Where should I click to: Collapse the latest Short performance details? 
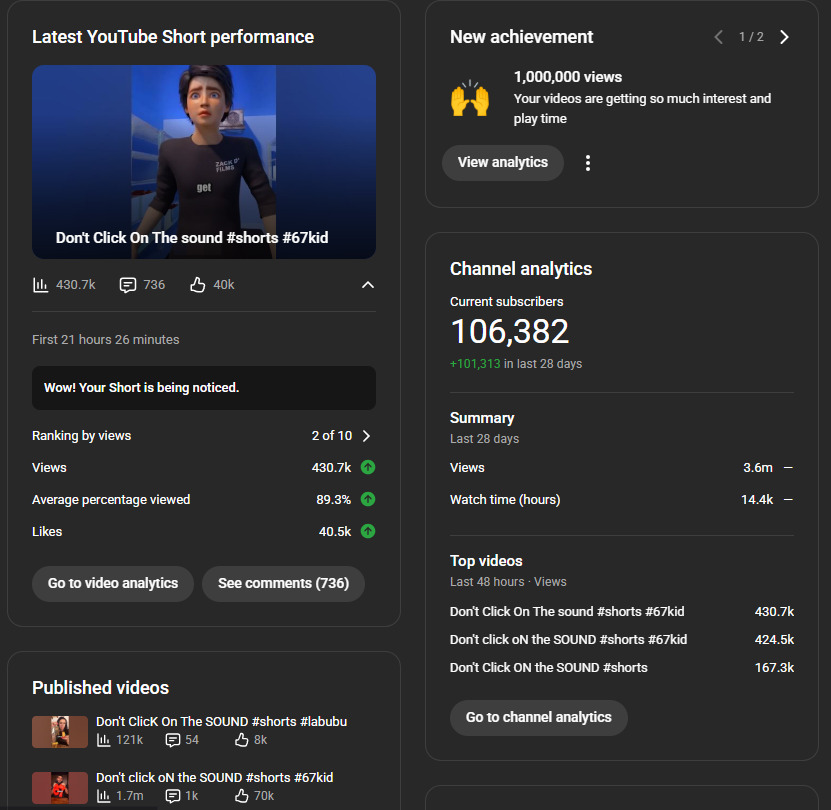pyautogui.click(x=368, y=285)
